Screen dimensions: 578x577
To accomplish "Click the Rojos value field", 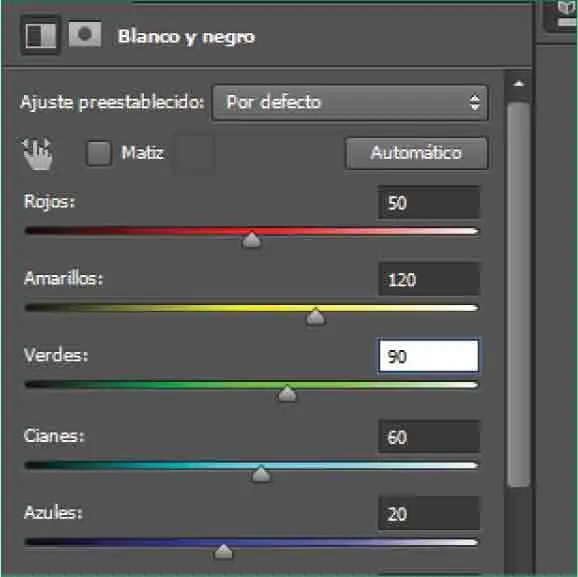I will tap(429, 203).
